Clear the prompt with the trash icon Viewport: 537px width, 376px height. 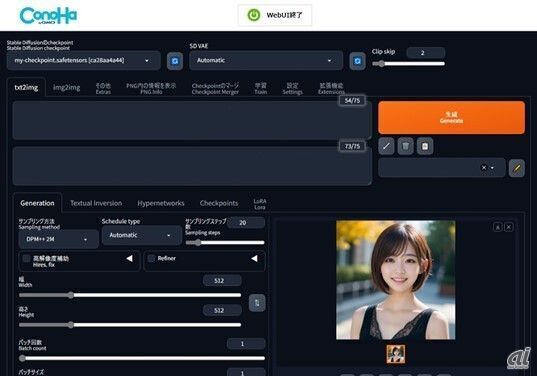coord(405,146)
